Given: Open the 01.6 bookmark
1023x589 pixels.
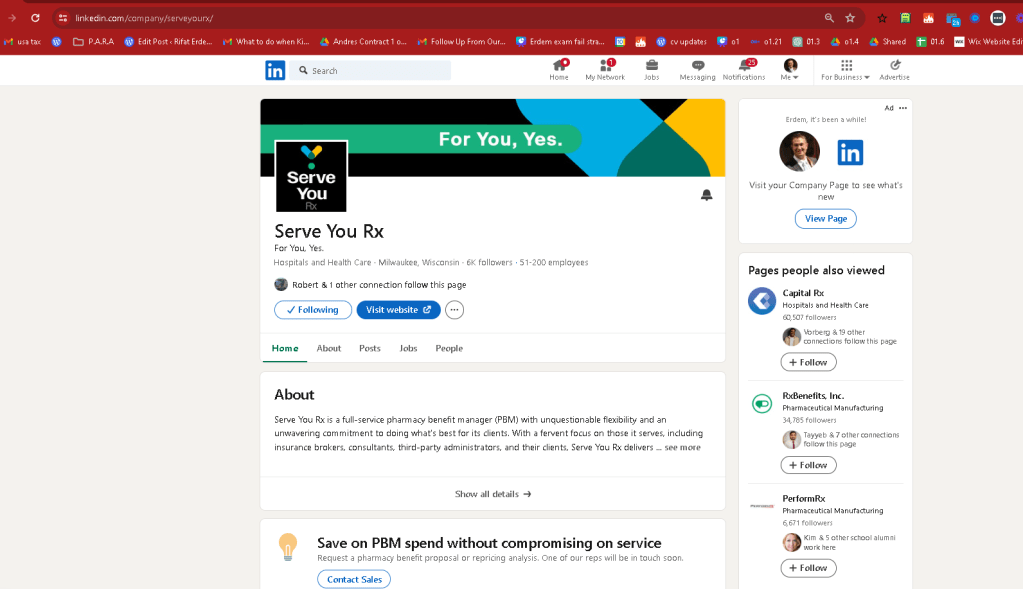Looking at the screenshot, I should (x=930, y=42).
